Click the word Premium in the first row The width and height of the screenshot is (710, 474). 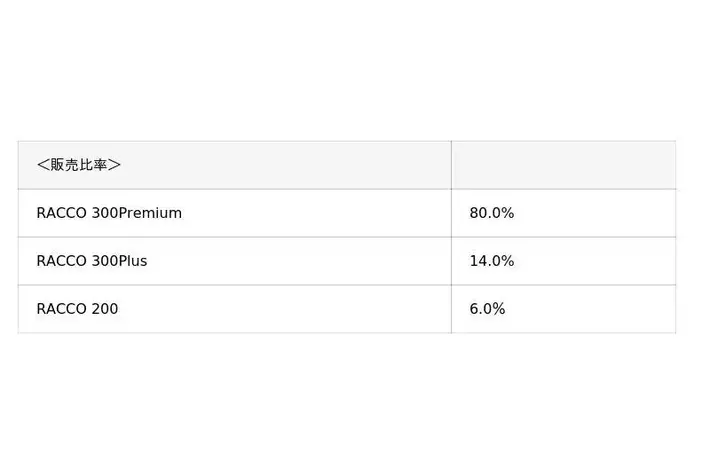(150, 213)
